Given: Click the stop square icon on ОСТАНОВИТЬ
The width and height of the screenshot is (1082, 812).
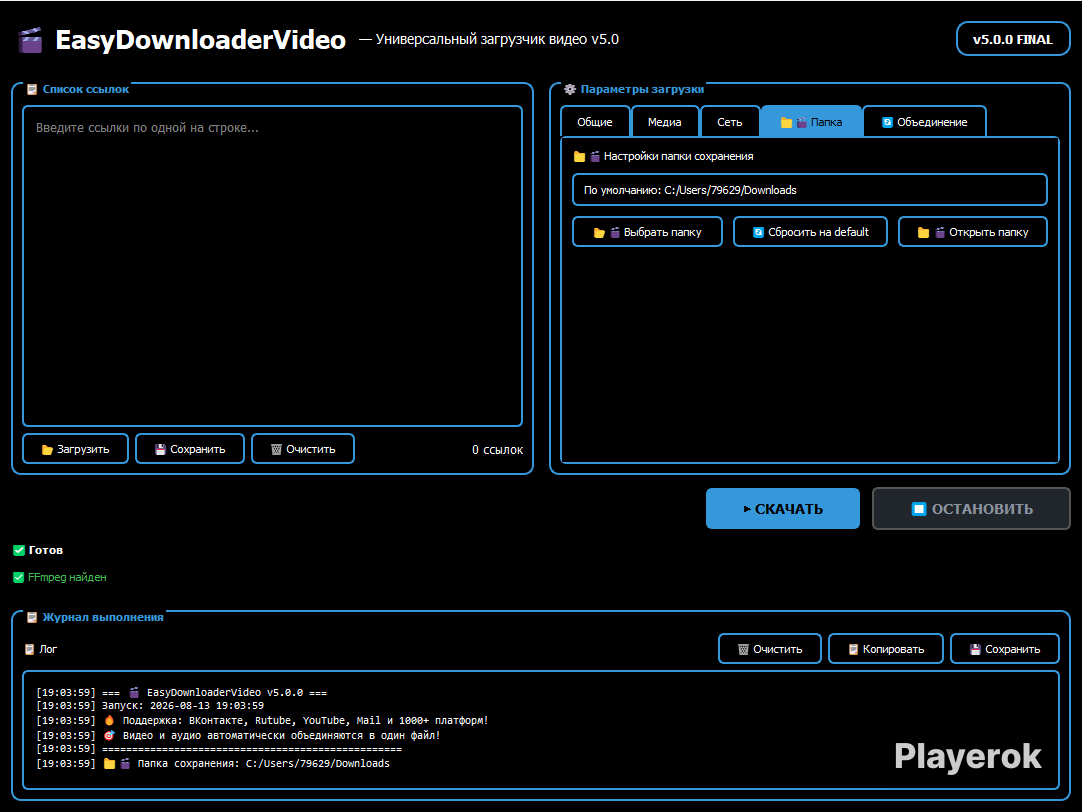Looking at the screenshot, I should (x=918, y=509).
